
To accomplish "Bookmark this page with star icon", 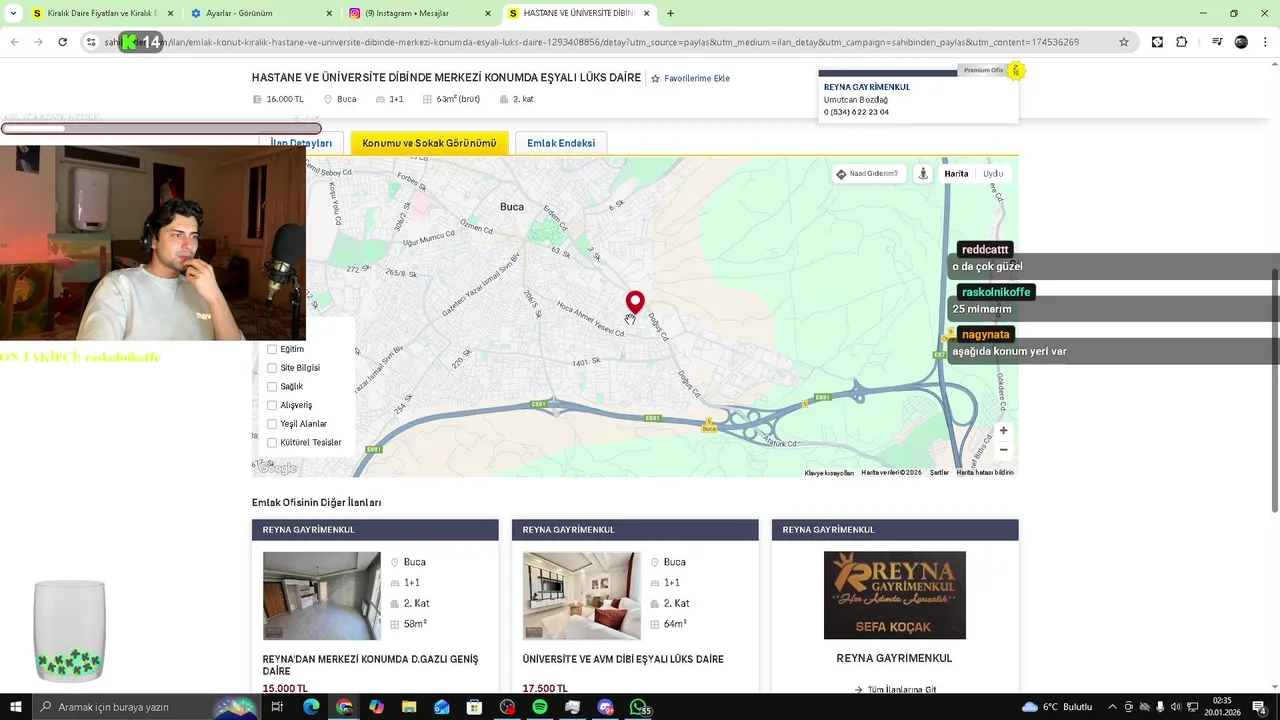I will 1124,42.
